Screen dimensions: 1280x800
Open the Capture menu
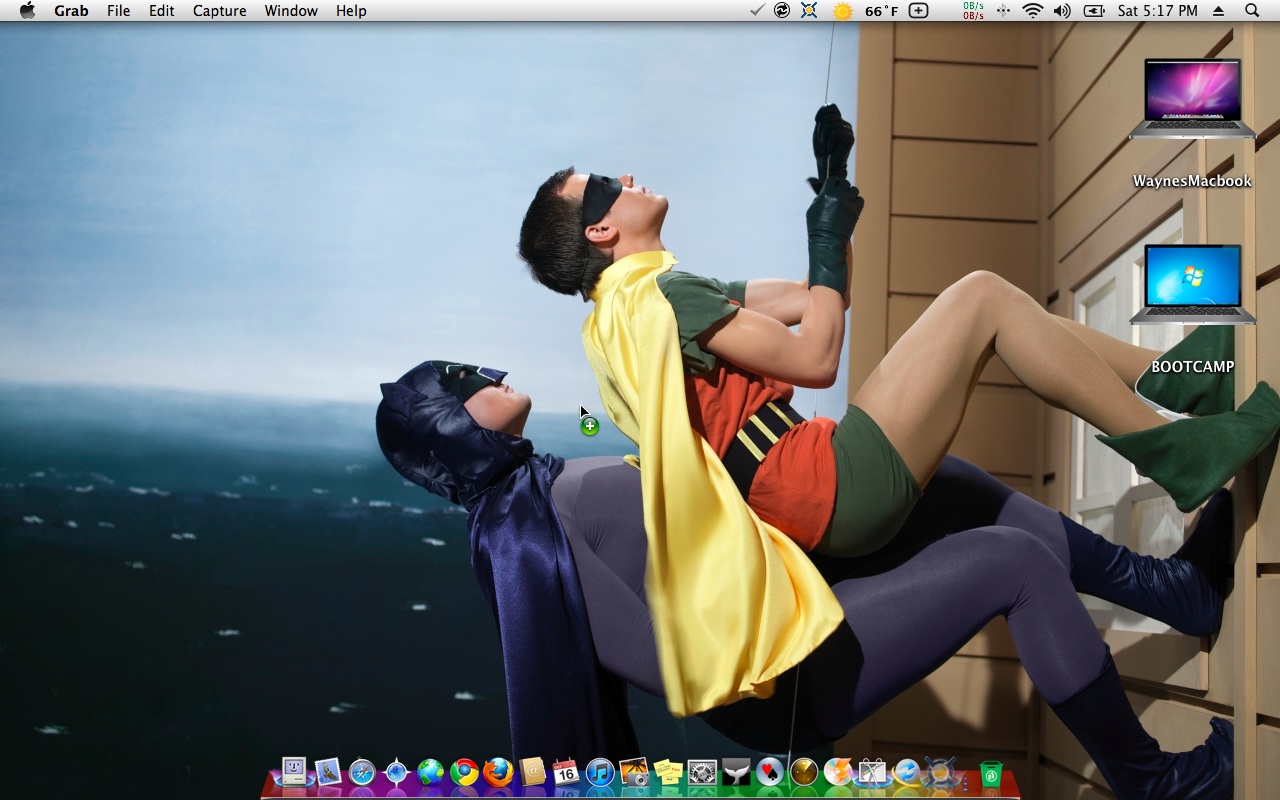click(x=219, y=11)
